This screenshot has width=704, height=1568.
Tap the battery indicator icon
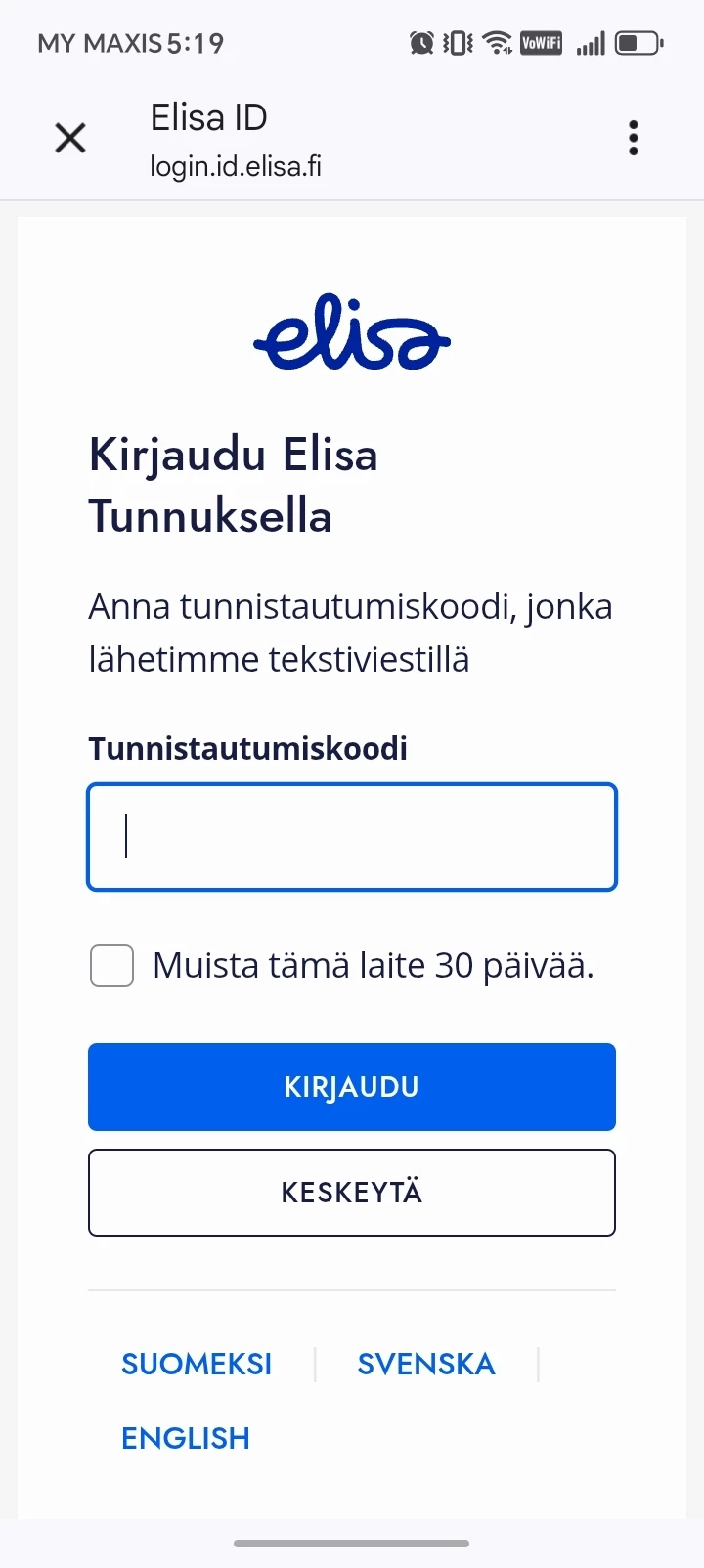638,43
